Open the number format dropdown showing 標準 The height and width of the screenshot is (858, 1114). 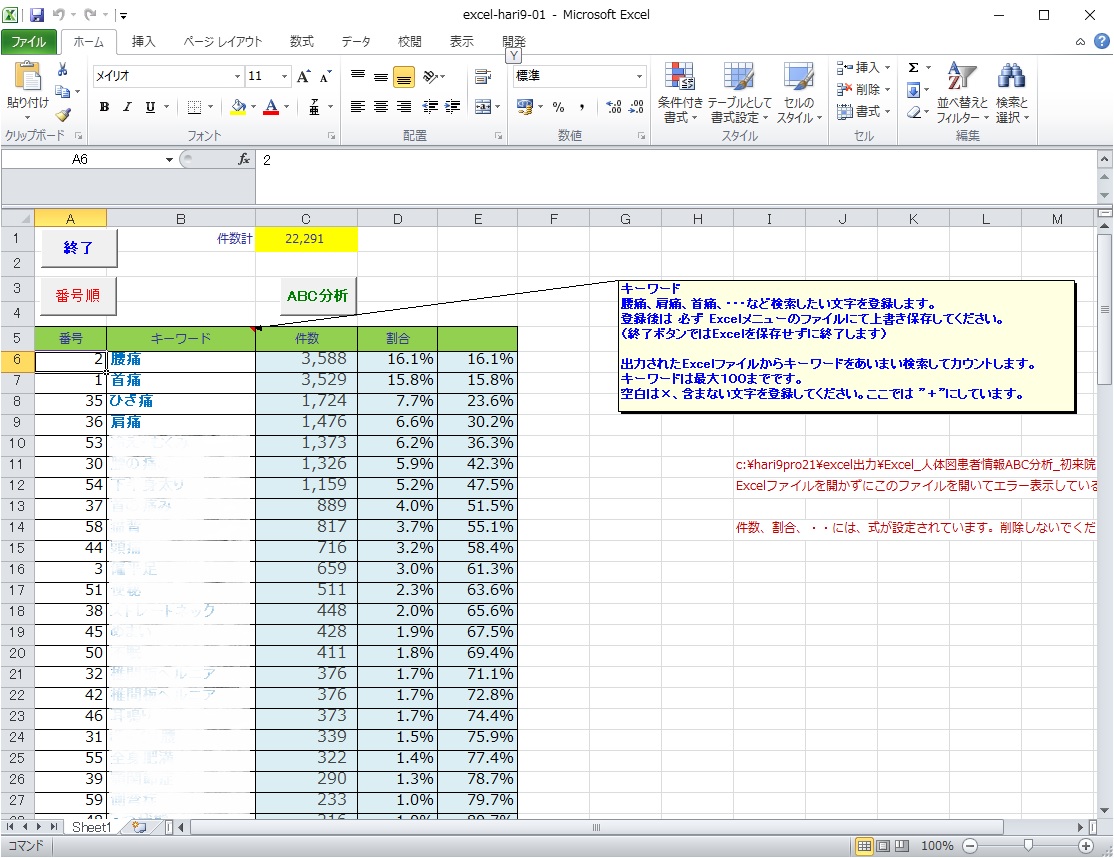click(639, 76)
